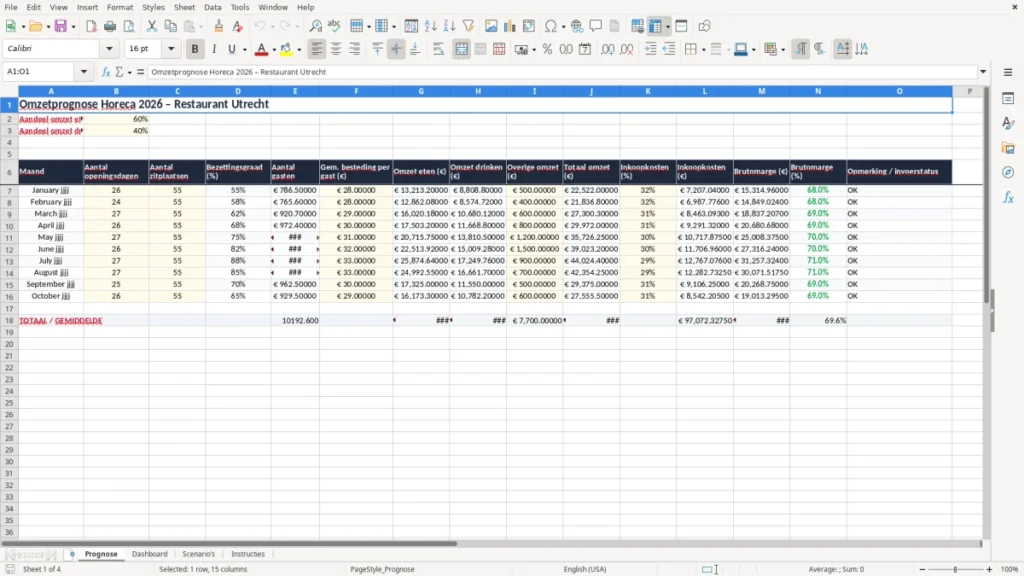Click the Merge and center cells icon
Image resolution: width=1024 pixels, height=576 pixels.
(461, 49)
